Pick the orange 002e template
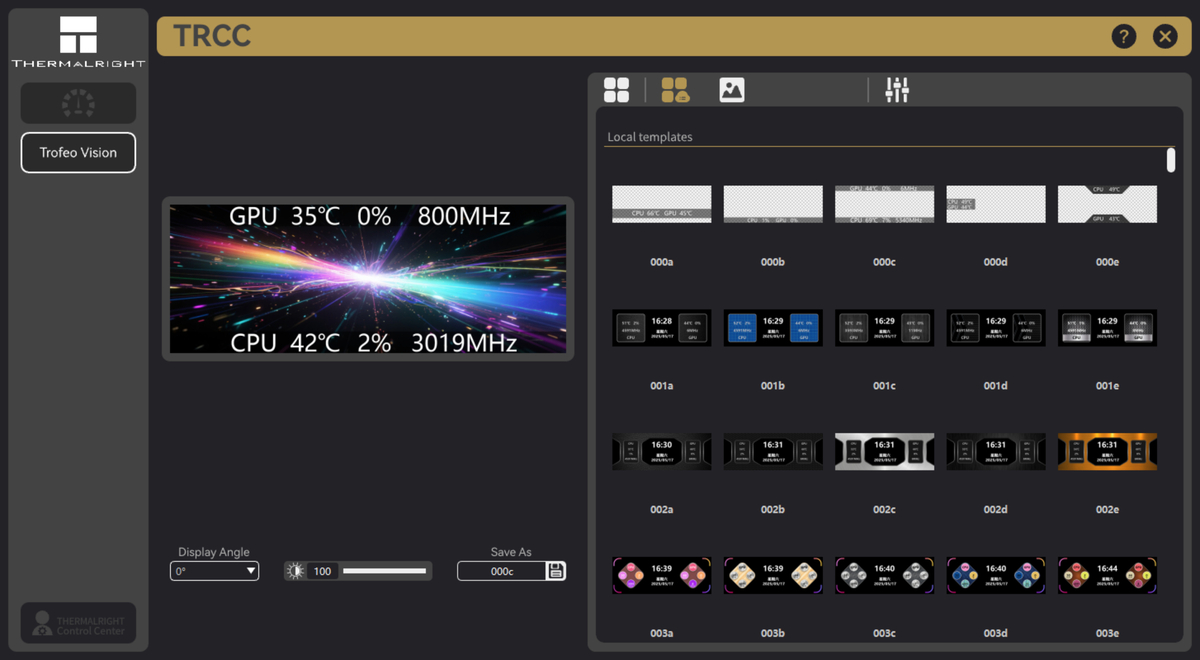The height and width of the screenshot is (660, 1200). tap(1107, 452)
